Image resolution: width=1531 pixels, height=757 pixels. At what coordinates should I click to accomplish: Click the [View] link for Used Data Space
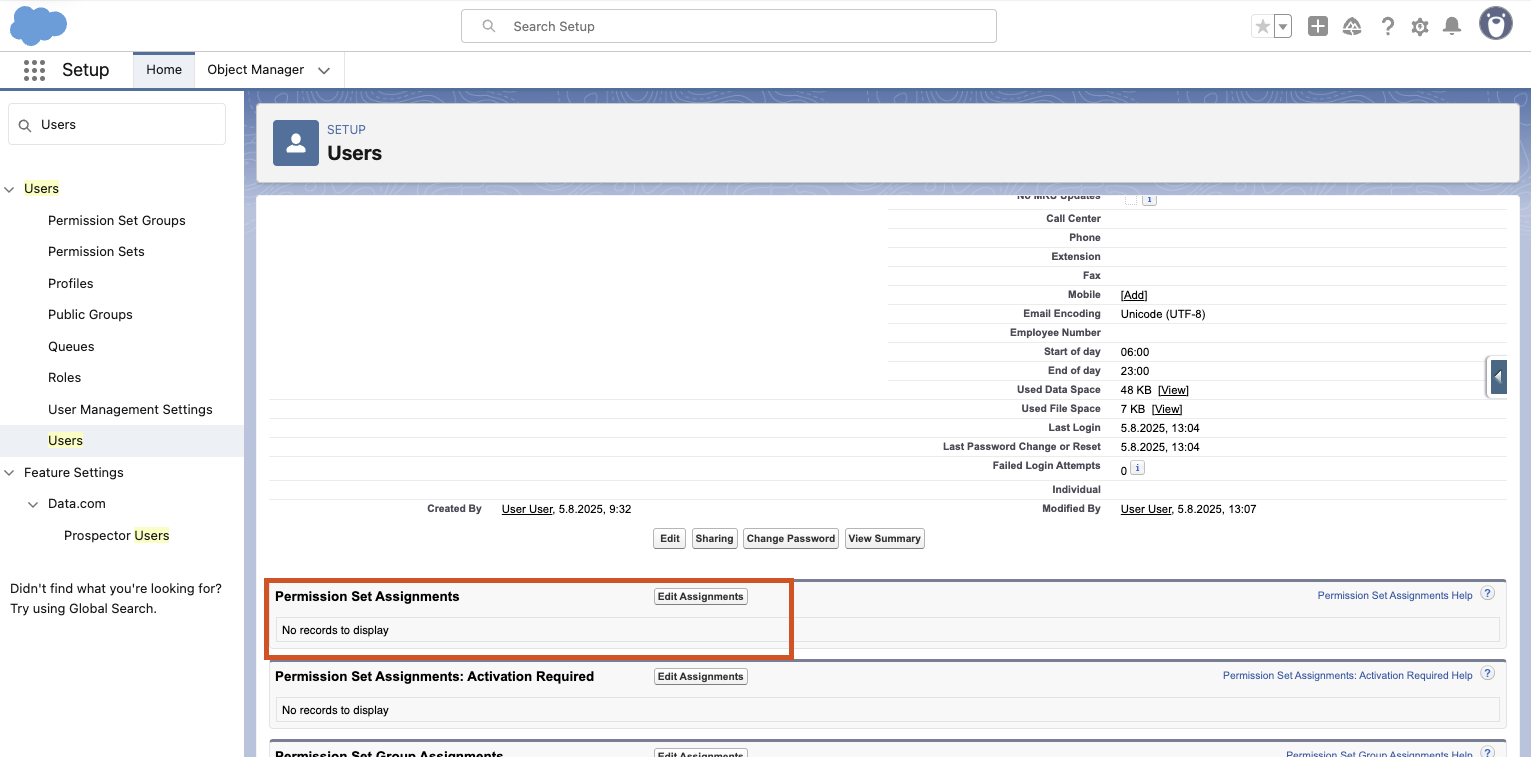(x=1174, y=390)
